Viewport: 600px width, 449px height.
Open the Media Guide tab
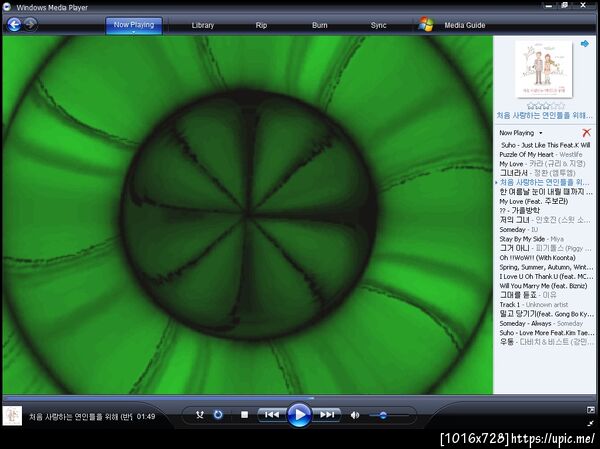(x=465, y=25)
